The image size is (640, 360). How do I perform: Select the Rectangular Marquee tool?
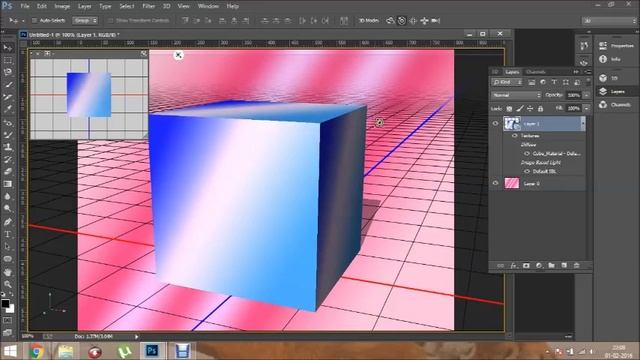7,60
